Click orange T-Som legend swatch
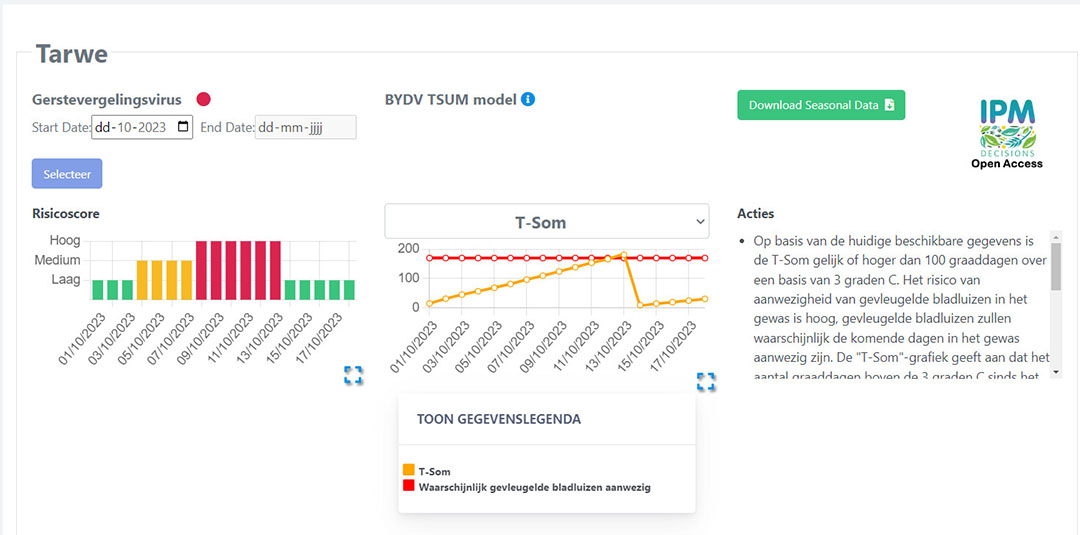Viewport: 1080px width, 535px height. 408,470
